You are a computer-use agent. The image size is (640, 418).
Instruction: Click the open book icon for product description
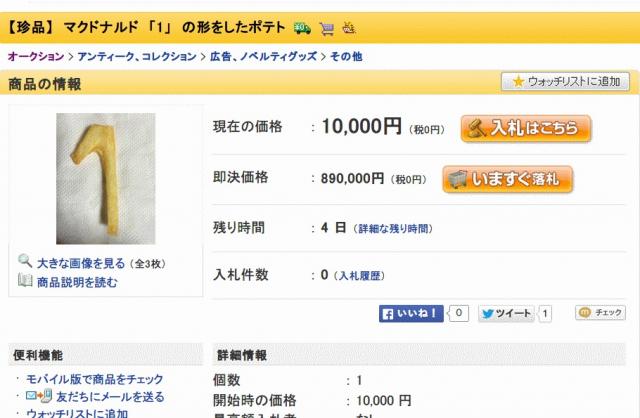(x=25, y=280)
